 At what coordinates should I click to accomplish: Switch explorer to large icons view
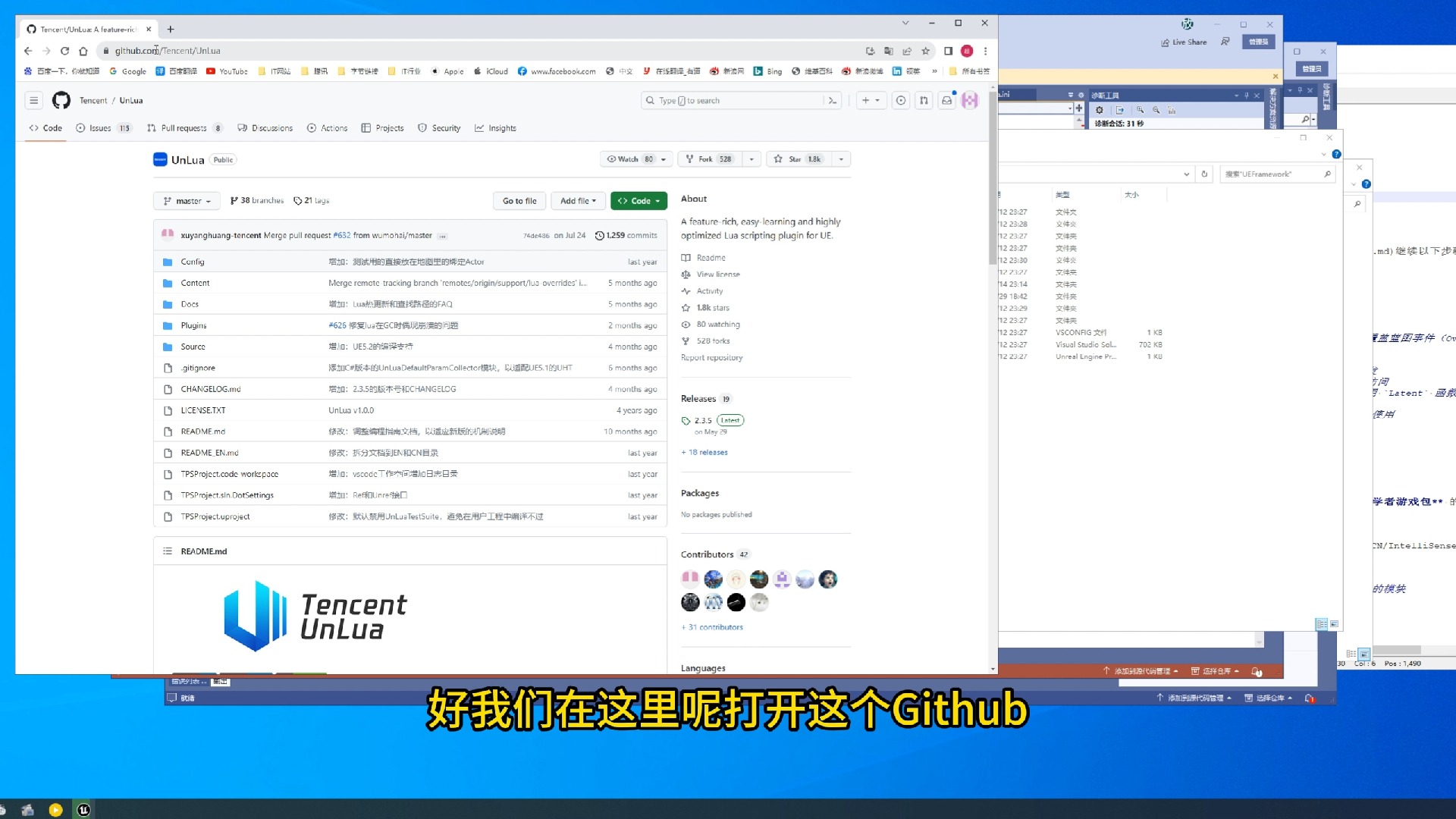pos(1334,624)
